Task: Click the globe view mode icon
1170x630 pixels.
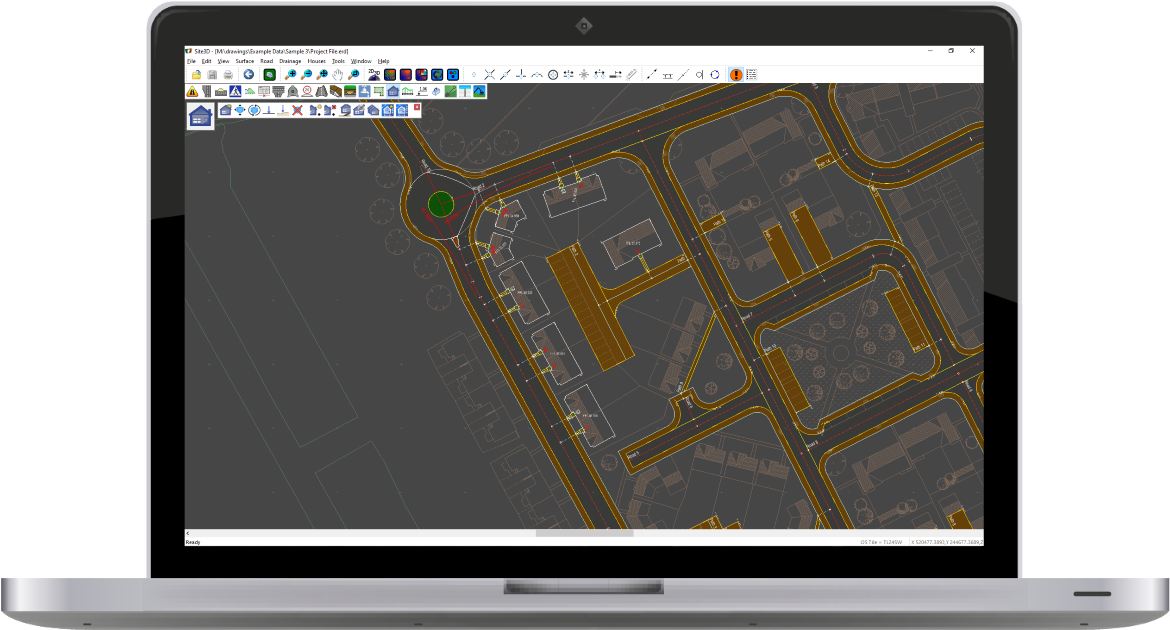Action: [x=437, y=75]
